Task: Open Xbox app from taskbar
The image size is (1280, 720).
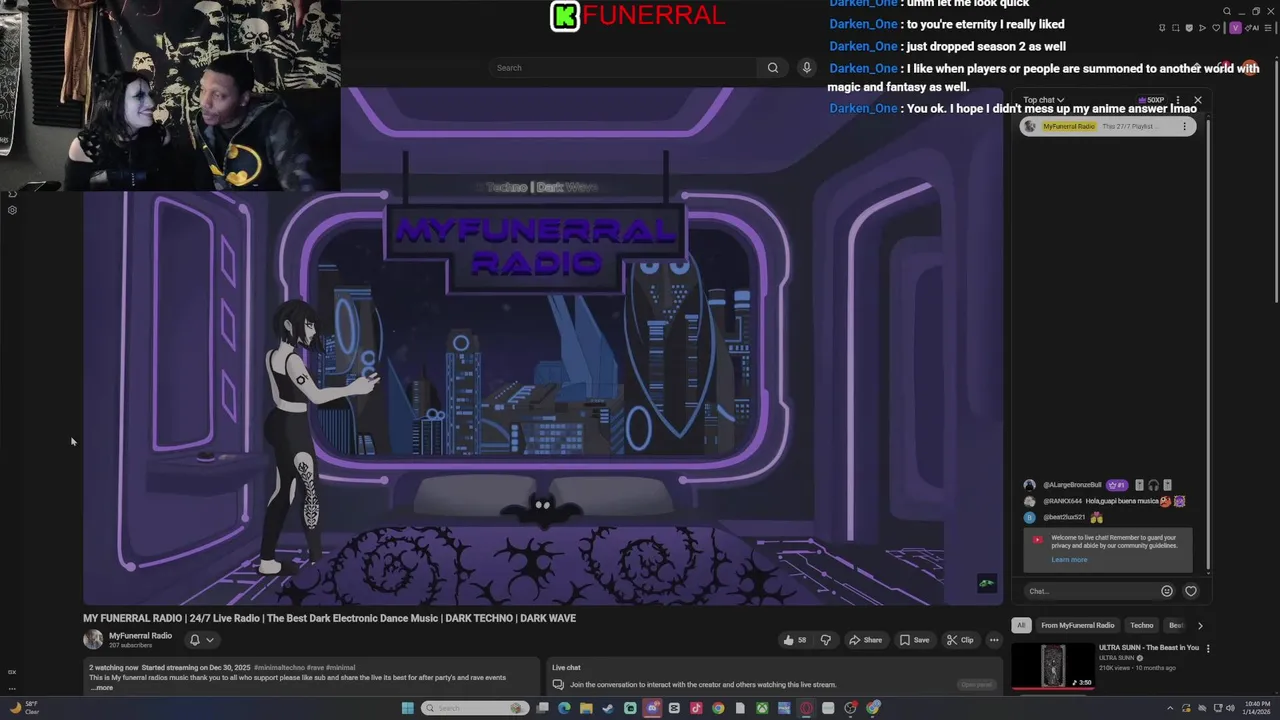Action: (762, 708)
